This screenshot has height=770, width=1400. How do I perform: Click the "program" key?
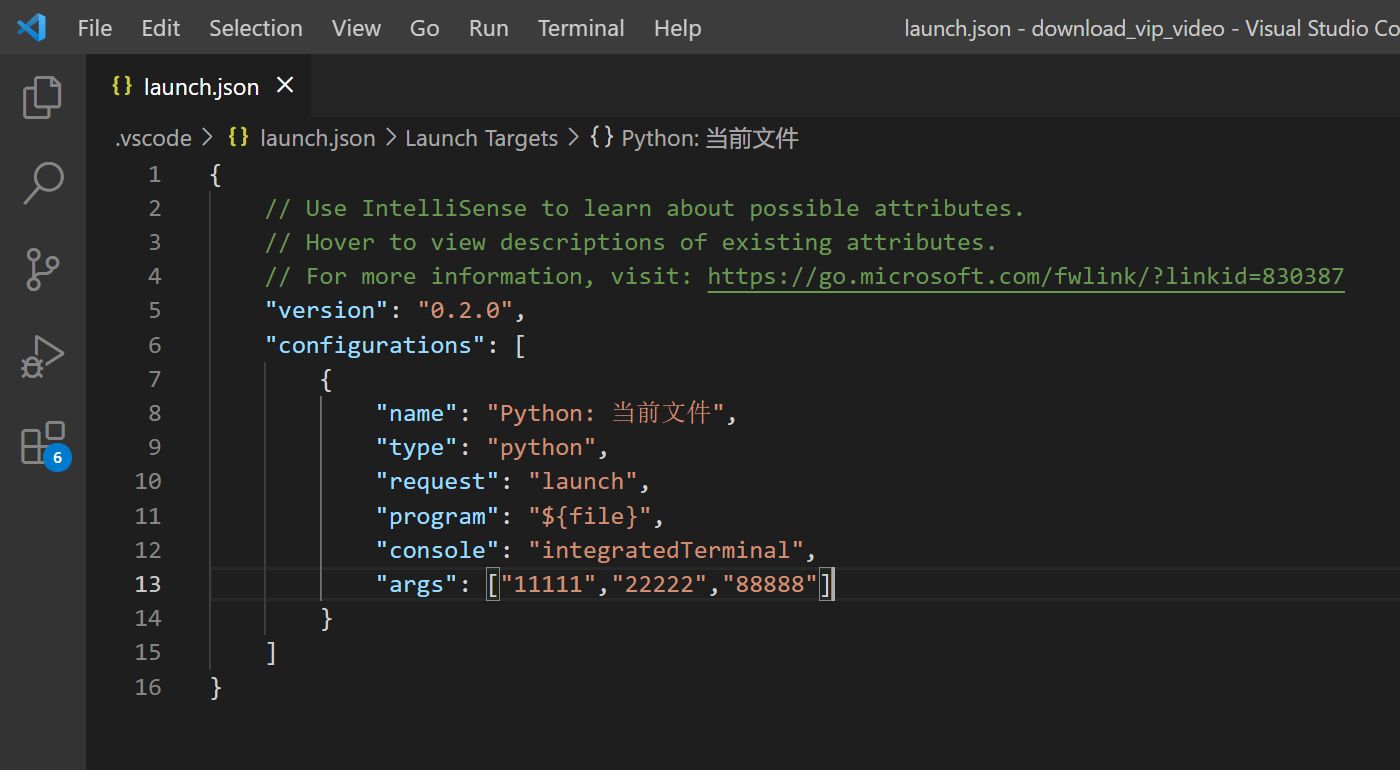437,516
